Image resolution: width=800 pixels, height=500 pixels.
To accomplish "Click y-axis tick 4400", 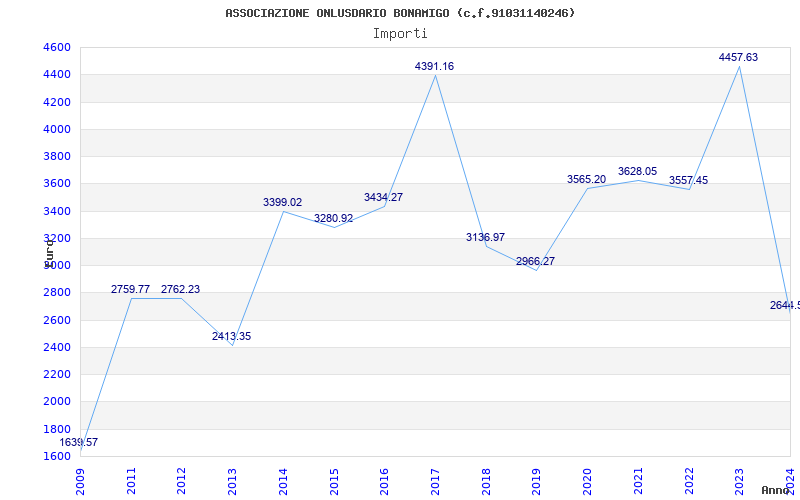I will pyautogui.click(x=58, y=74).
